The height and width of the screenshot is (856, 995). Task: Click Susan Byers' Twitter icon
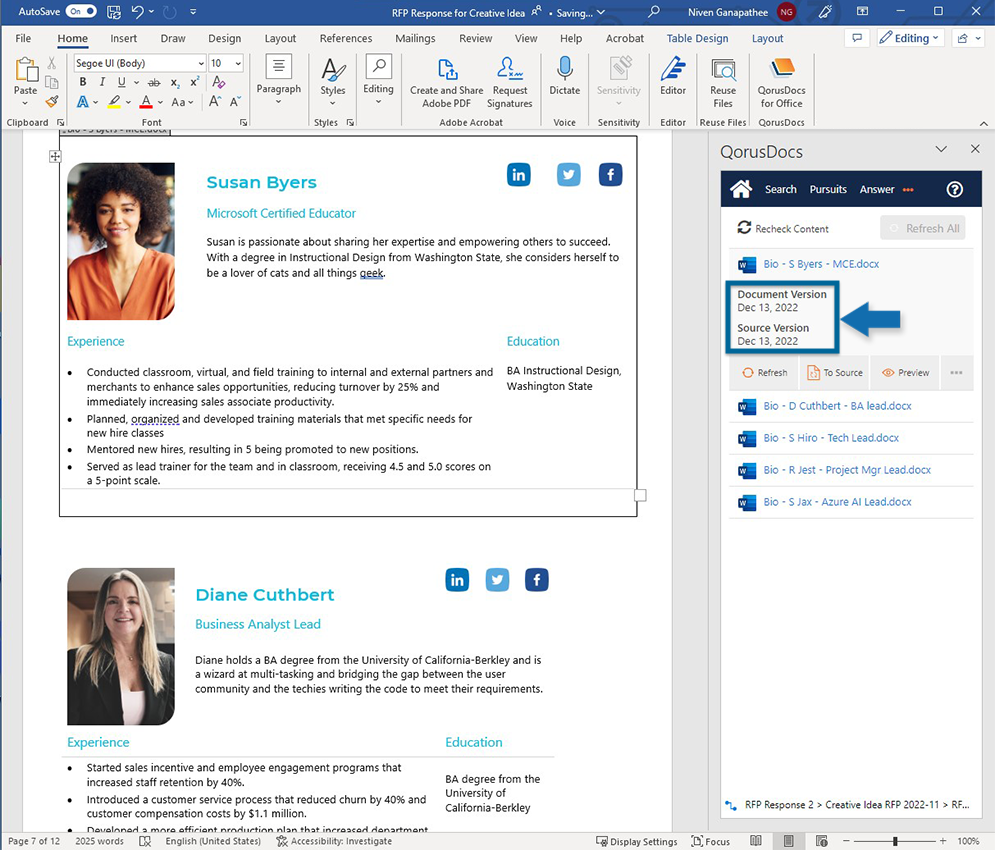point(569,174)
